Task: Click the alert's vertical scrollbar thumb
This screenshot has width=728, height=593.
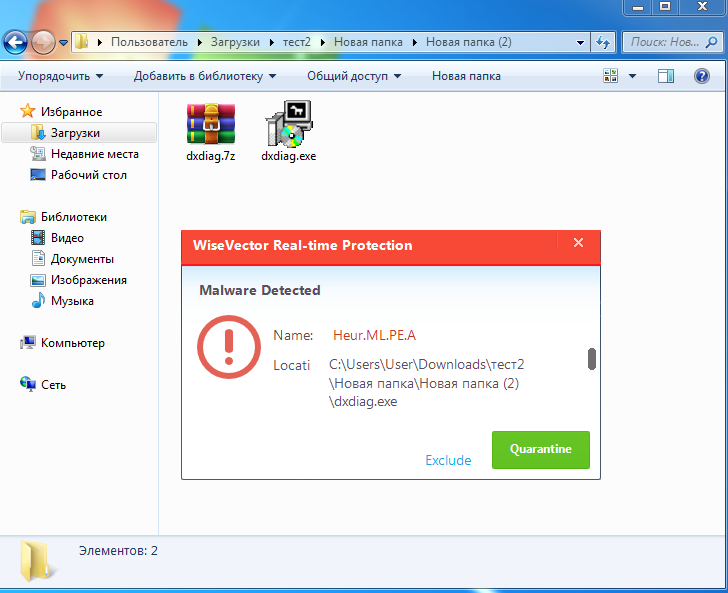Action: click(592, 359)
